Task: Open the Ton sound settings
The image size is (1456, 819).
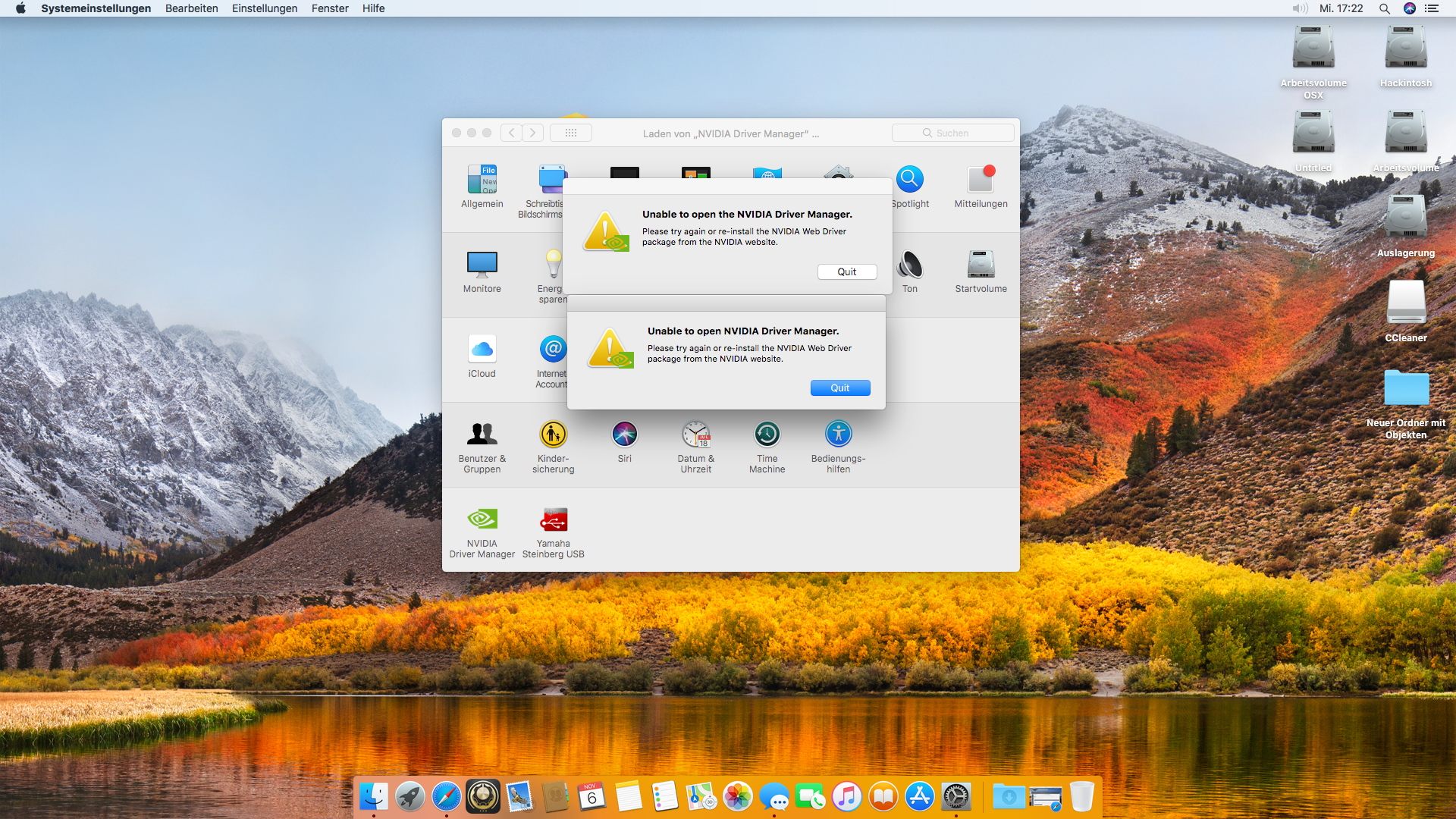Action: tap(910, 271)
